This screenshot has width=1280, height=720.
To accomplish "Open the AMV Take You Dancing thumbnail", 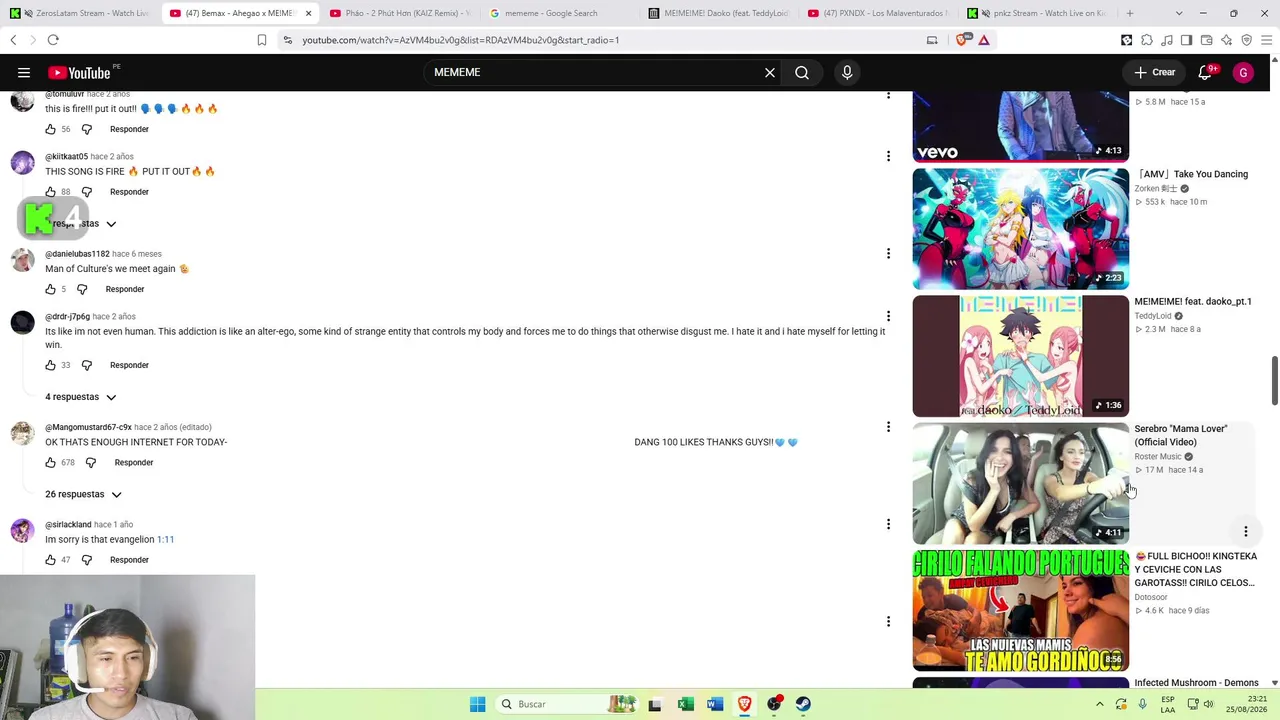I will click(1020, 229).
